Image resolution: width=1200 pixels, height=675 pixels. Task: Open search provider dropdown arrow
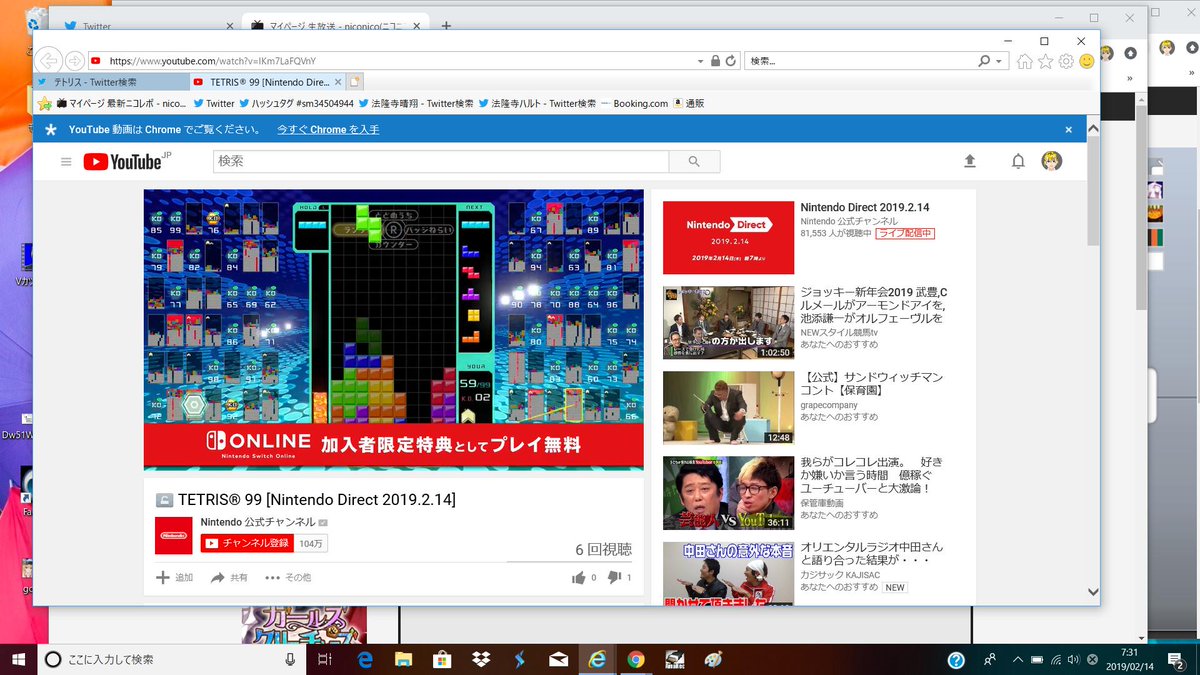(999, 61)
